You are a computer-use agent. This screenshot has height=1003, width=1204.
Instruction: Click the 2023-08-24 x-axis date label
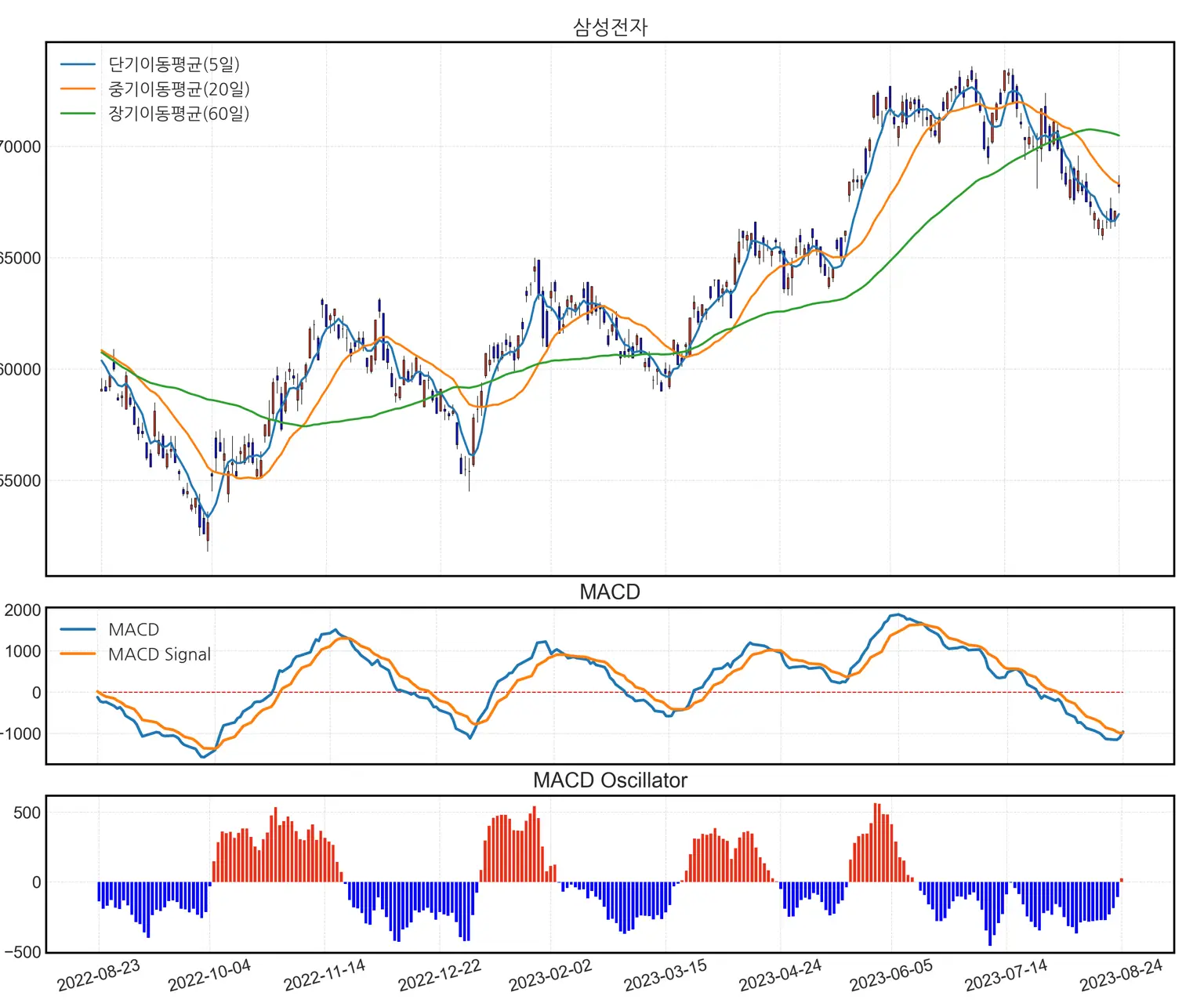[x=1121, y=976]
